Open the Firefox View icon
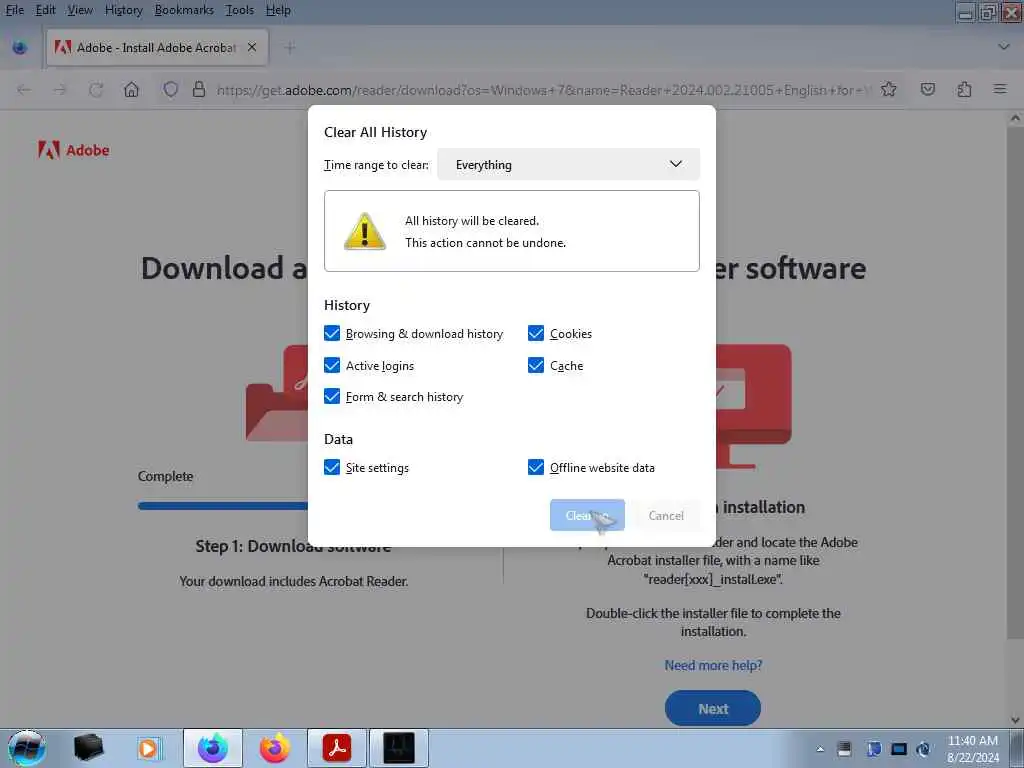1024x768 pixels. coord(20,48)
